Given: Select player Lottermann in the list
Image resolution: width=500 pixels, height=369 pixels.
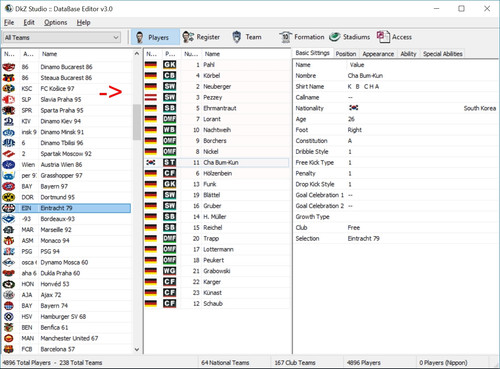Looking at the screenshot, I should coord(218,249).
